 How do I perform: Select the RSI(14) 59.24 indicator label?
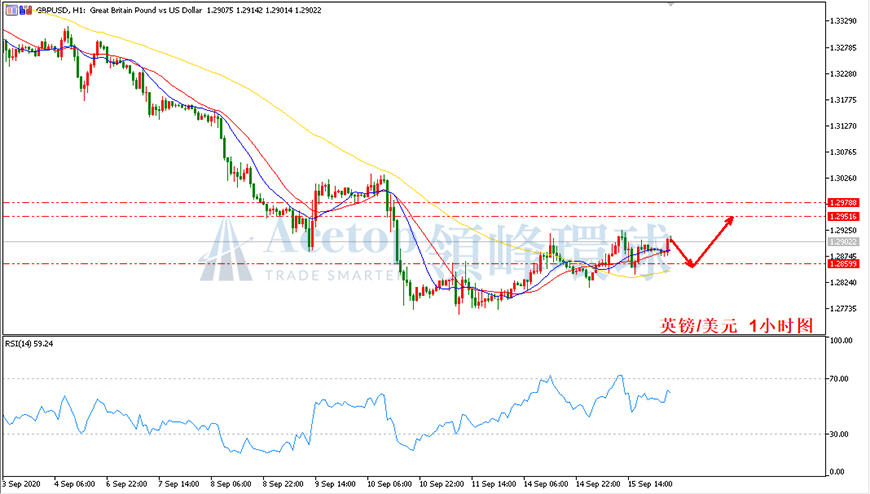pos(29,344)
